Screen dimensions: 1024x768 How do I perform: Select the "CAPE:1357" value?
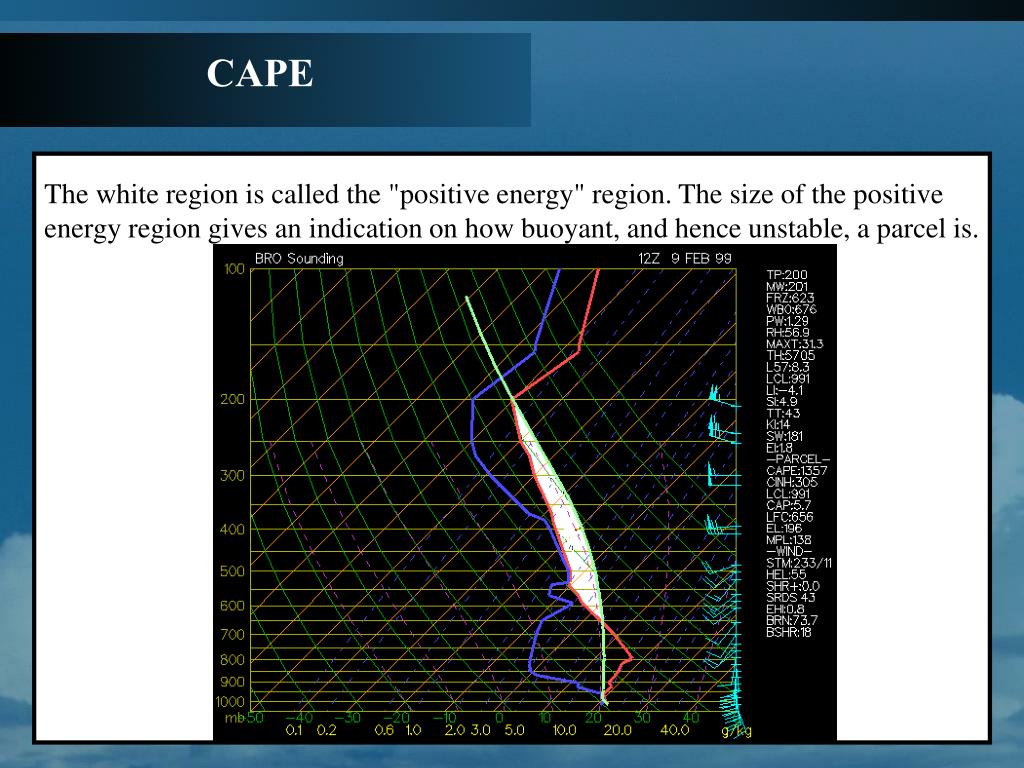797,471
